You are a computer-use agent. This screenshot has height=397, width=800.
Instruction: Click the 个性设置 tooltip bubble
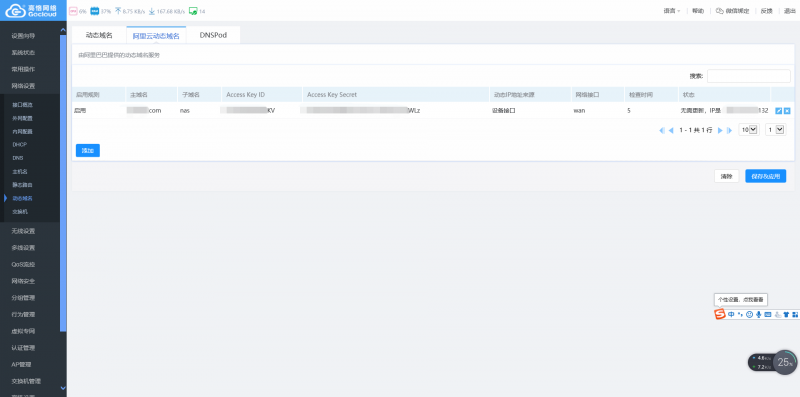pyautogui.click(x=741, y=300)
